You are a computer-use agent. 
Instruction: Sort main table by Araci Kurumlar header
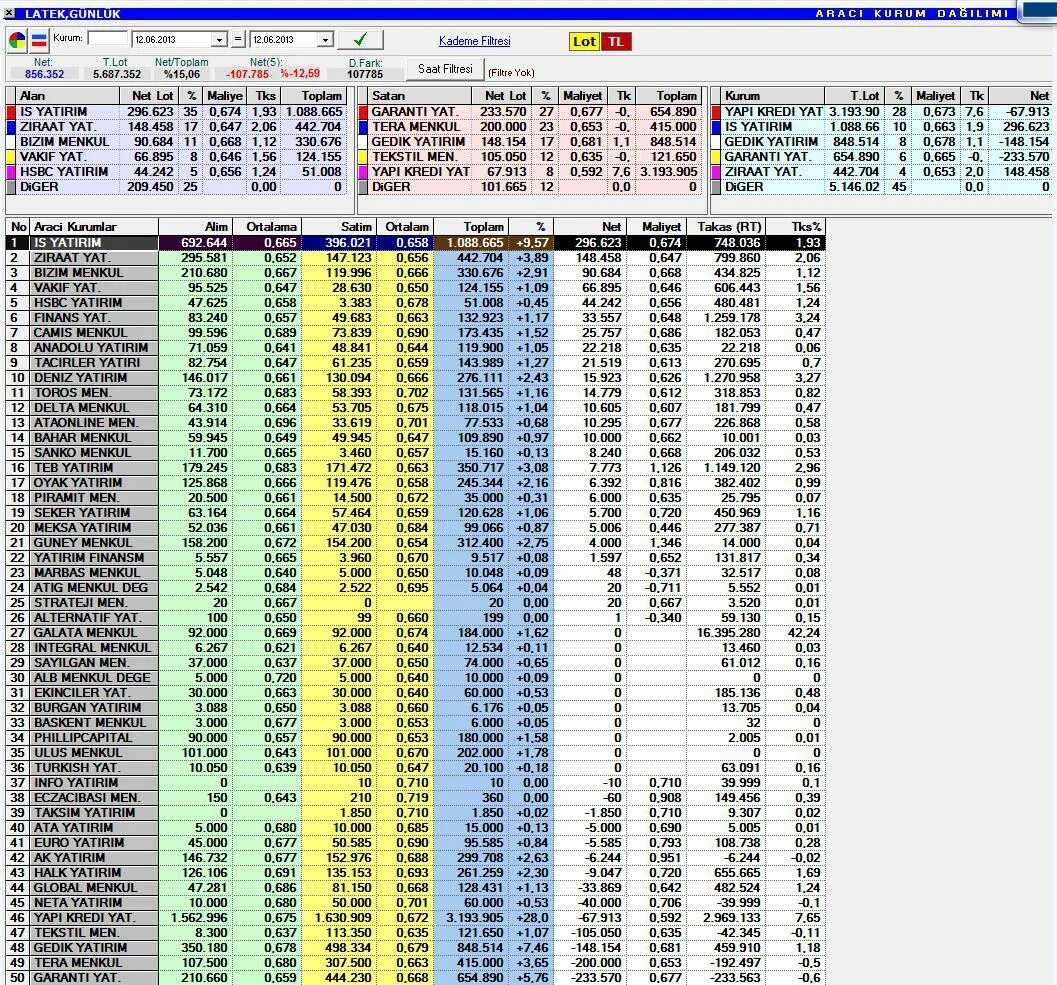pyautogui.click(x=94, y=227)
